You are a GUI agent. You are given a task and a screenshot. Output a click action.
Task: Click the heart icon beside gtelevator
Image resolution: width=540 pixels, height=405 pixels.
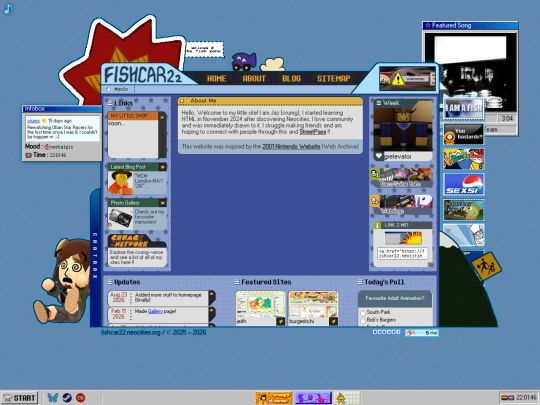[379, 156]
